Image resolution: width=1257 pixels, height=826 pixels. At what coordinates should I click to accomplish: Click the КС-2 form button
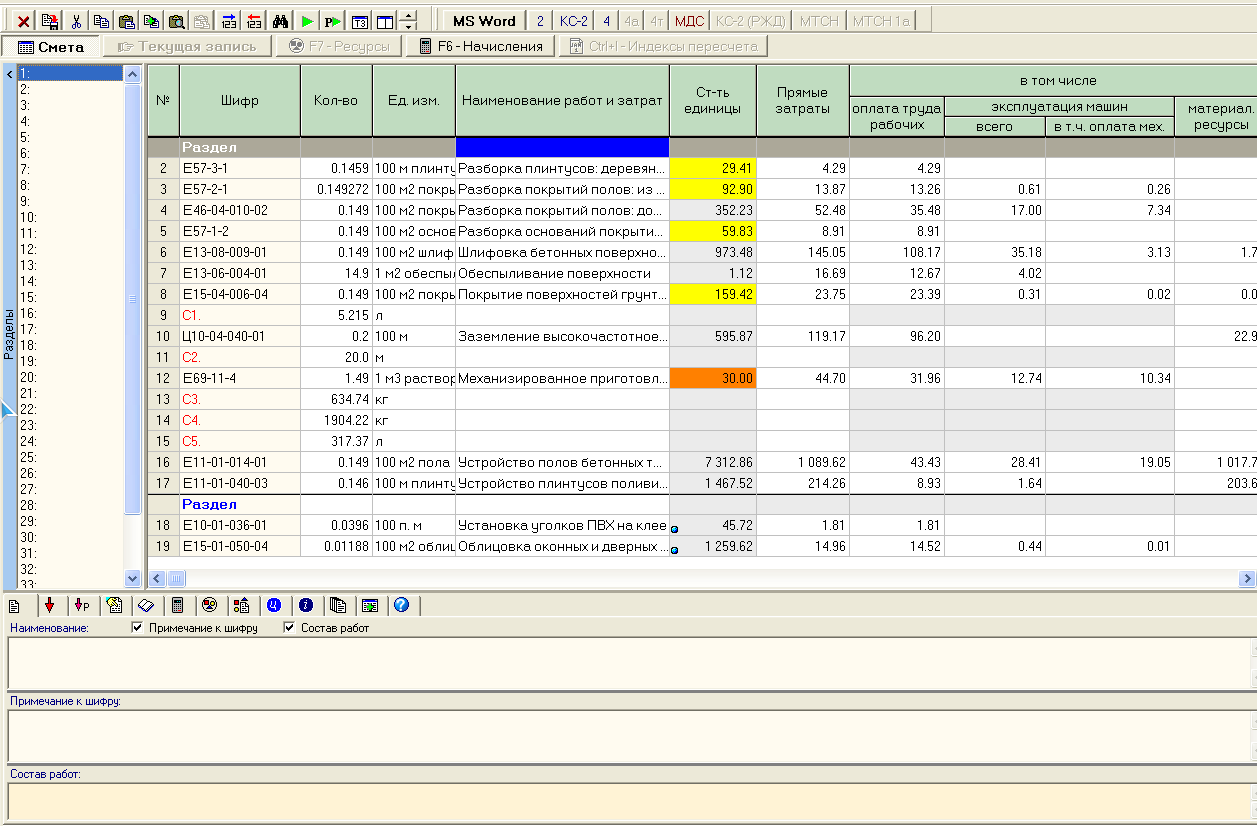(x=574, y=21)
